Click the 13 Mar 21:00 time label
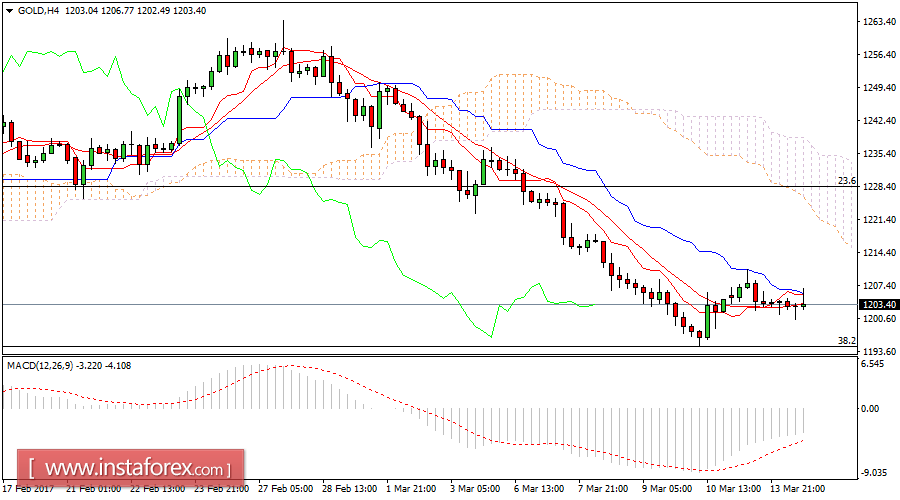The width and height of the screenshot is (900, 500). (798, 489)
